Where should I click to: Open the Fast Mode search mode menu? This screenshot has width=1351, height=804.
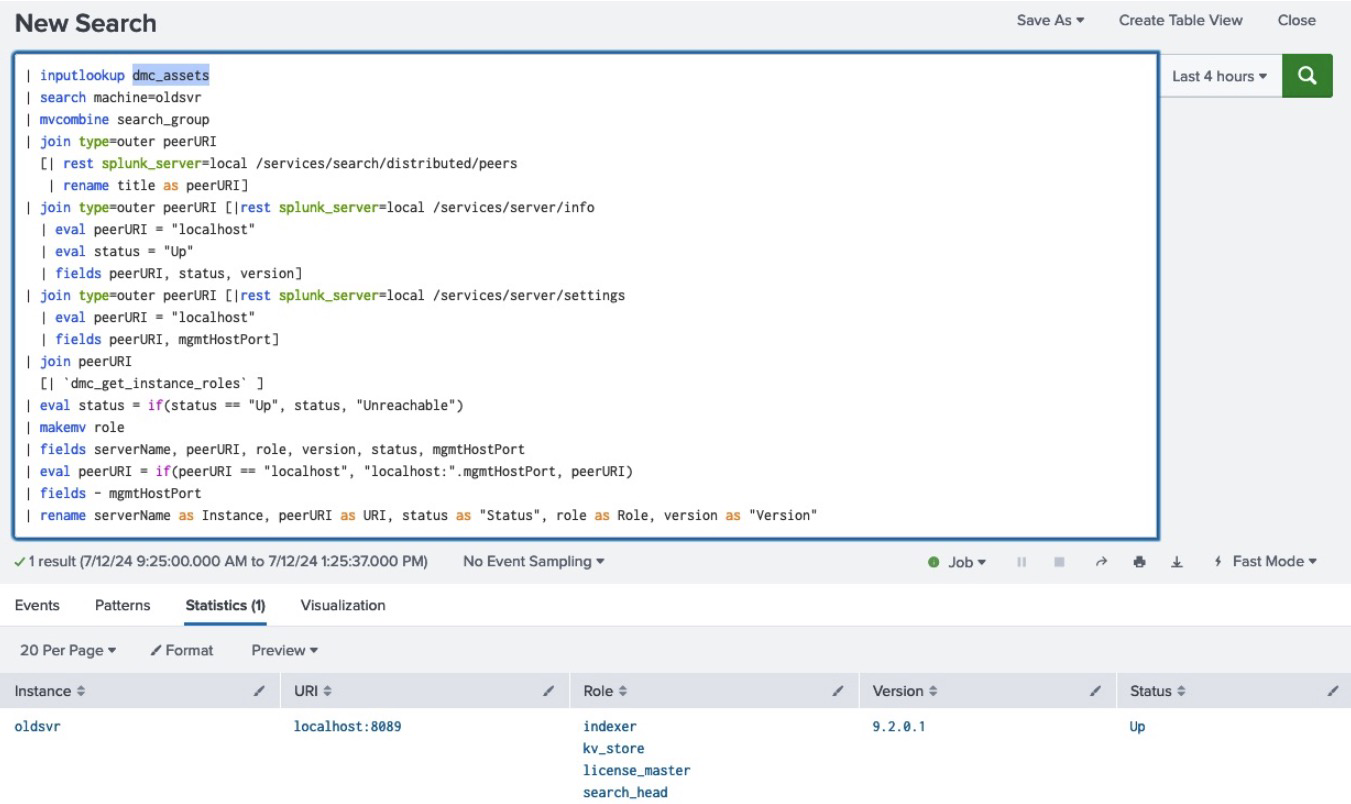click(x=1264, y=562)
